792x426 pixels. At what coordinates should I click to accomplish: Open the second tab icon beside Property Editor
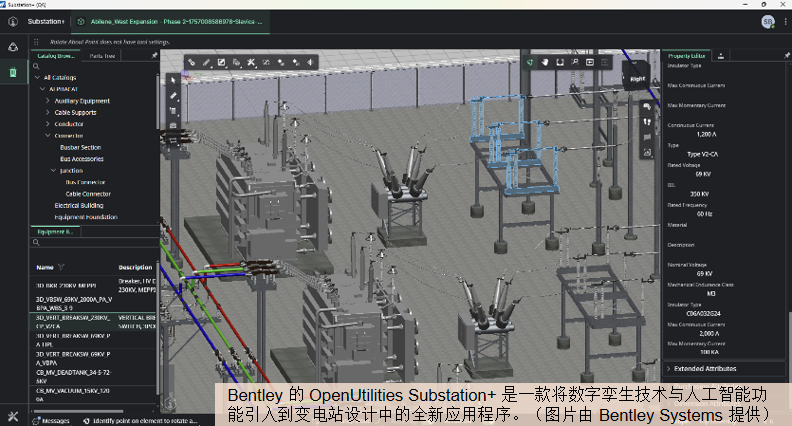click(x=721, y=56)
